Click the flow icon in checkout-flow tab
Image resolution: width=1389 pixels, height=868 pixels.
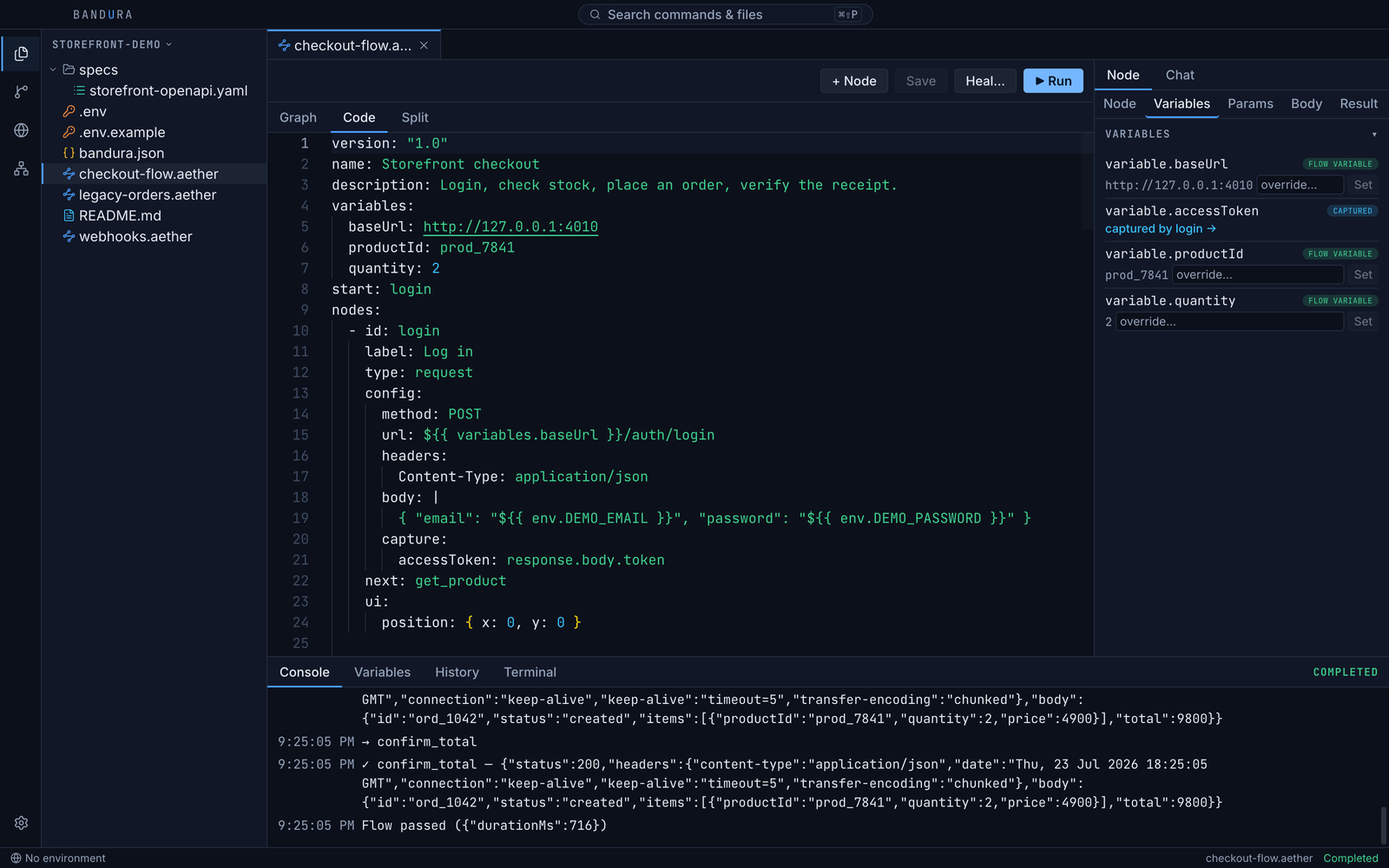(284, 45)
